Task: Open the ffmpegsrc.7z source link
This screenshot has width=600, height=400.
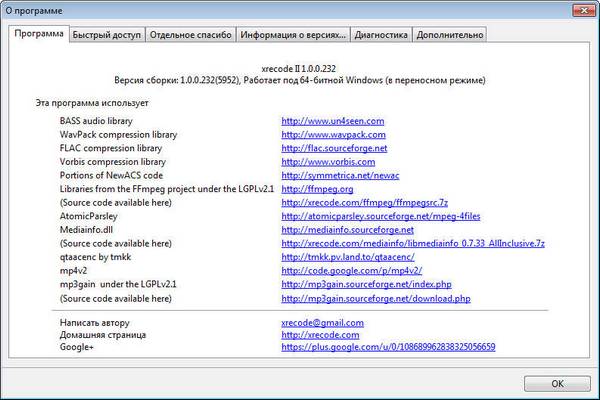Action: tap(364, 202)
